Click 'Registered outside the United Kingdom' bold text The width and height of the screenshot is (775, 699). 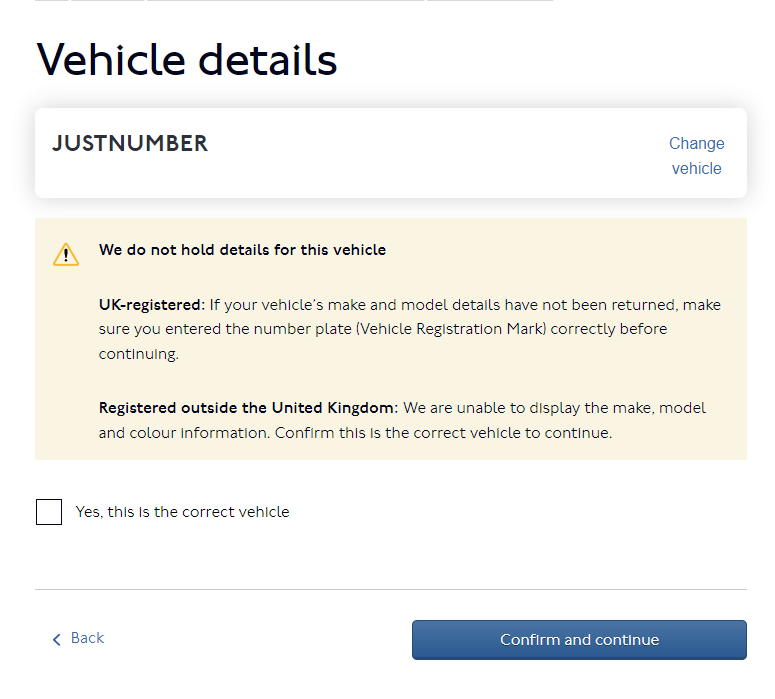248,408
